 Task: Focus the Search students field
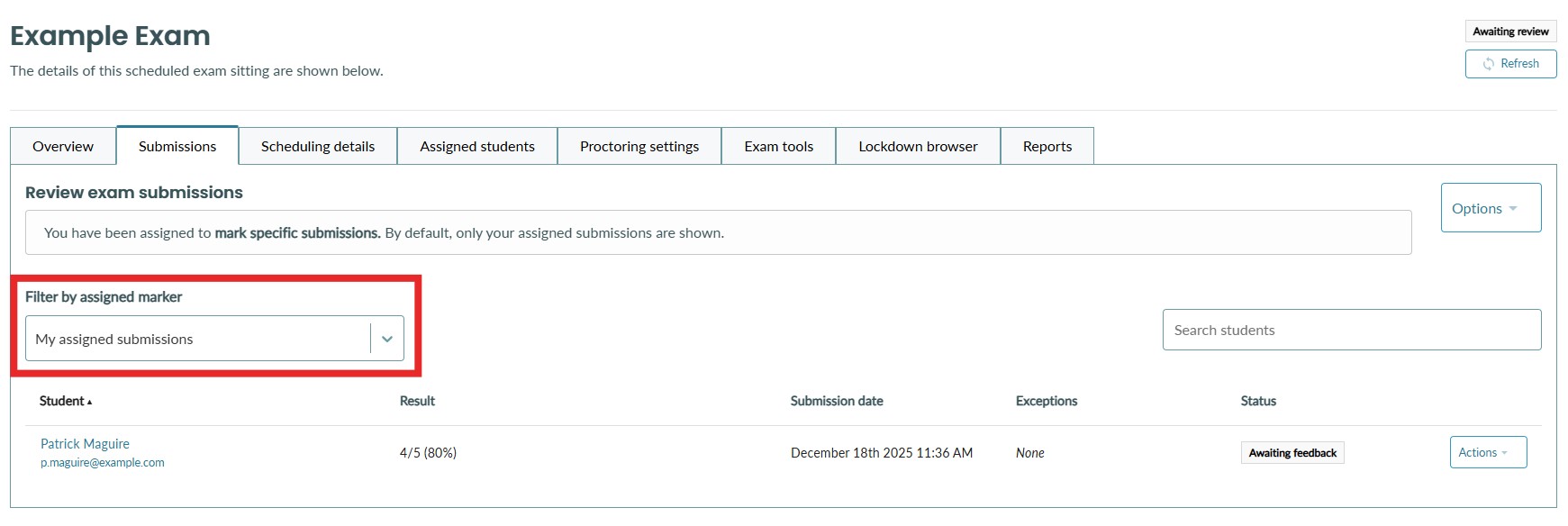pyautogui.click(x=1351, y=330)
